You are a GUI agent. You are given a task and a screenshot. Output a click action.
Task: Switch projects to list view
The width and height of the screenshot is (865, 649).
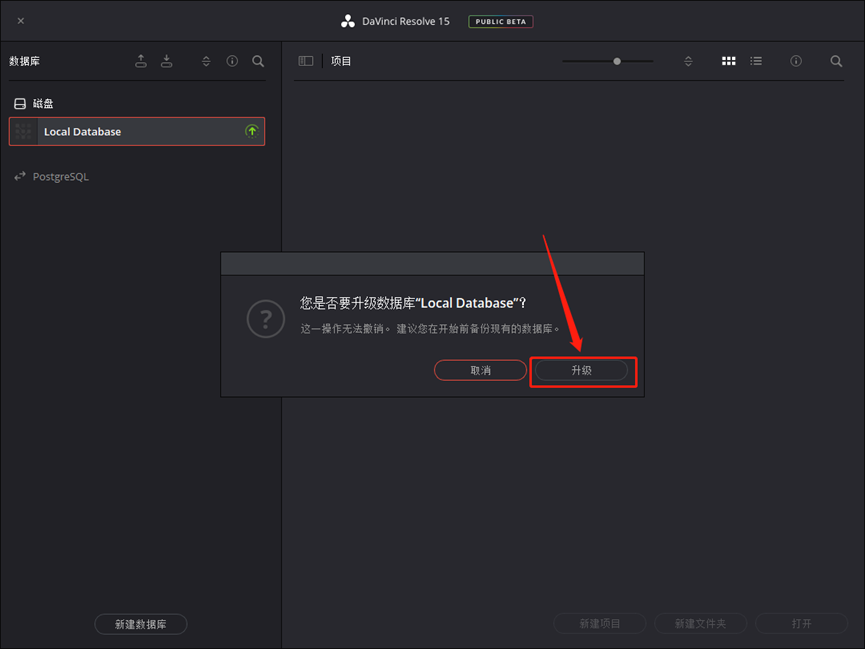(x=756, y=61)
